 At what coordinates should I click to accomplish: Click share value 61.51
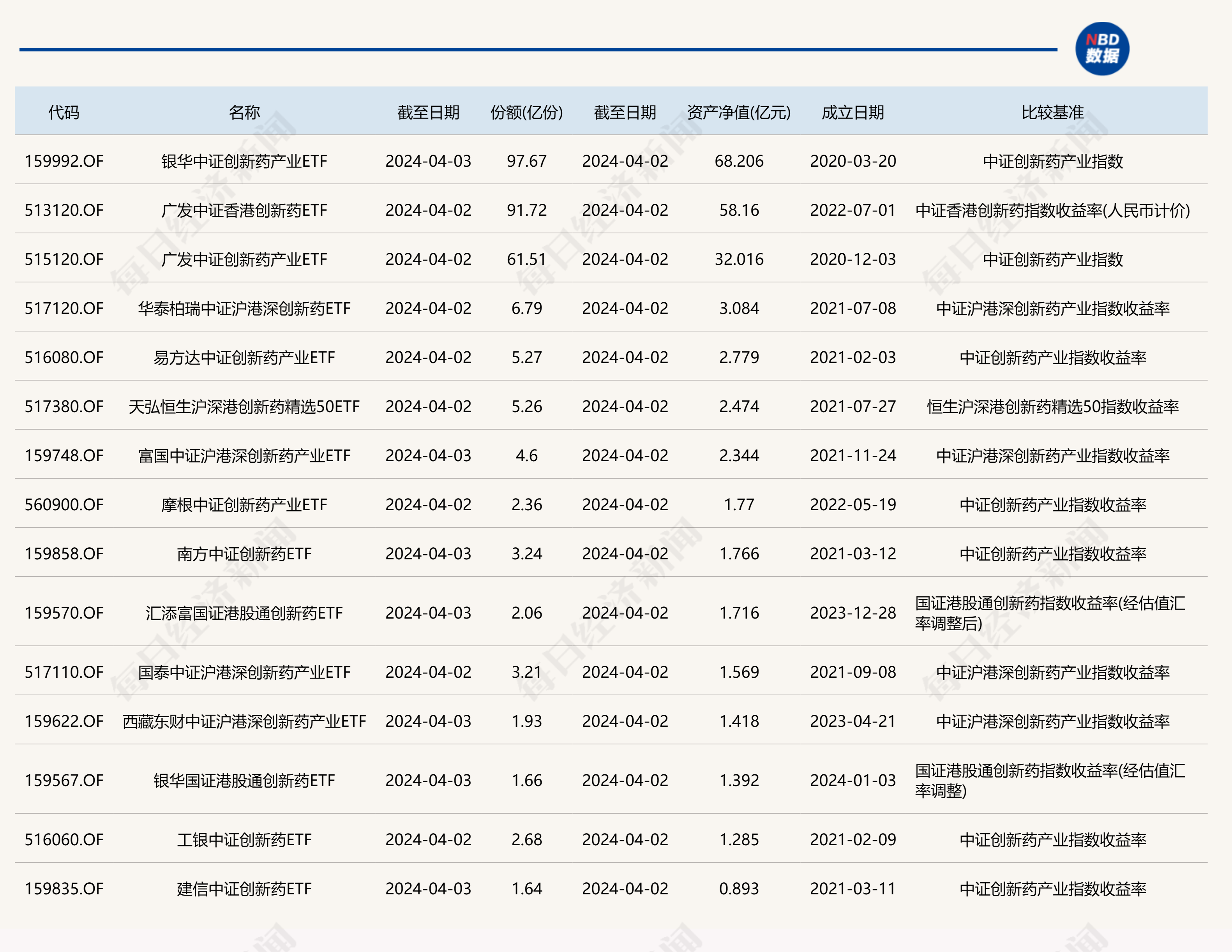click(x=526, y=259)
